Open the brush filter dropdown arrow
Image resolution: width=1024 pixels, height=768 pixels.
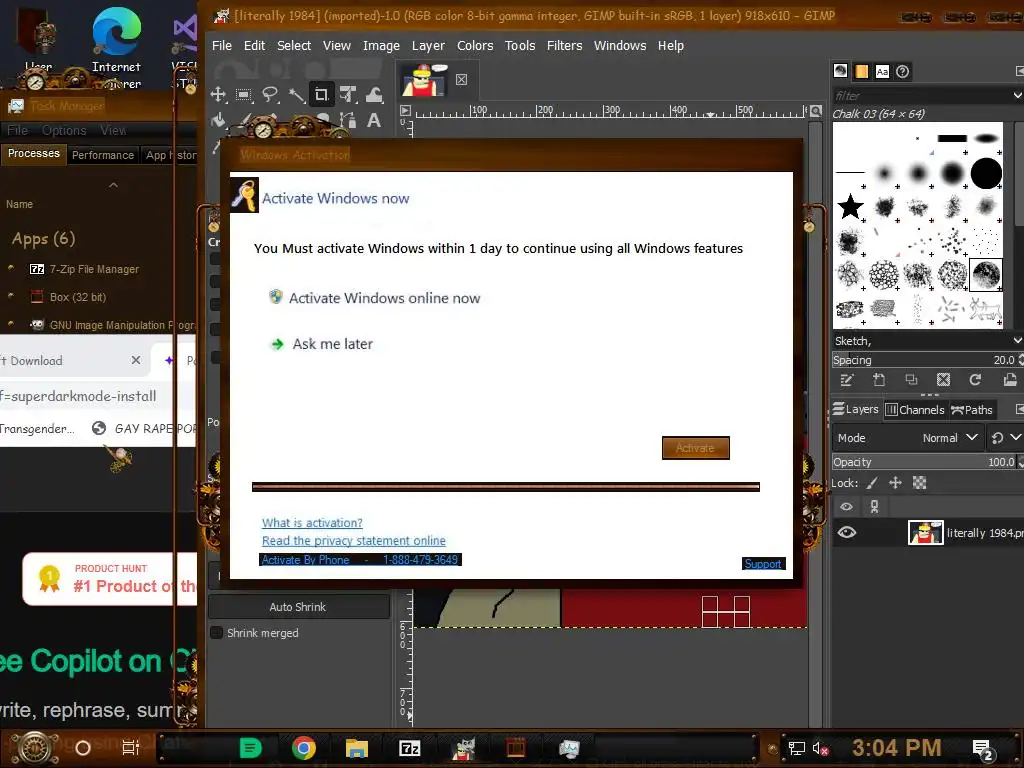[x=1017, y=95]
